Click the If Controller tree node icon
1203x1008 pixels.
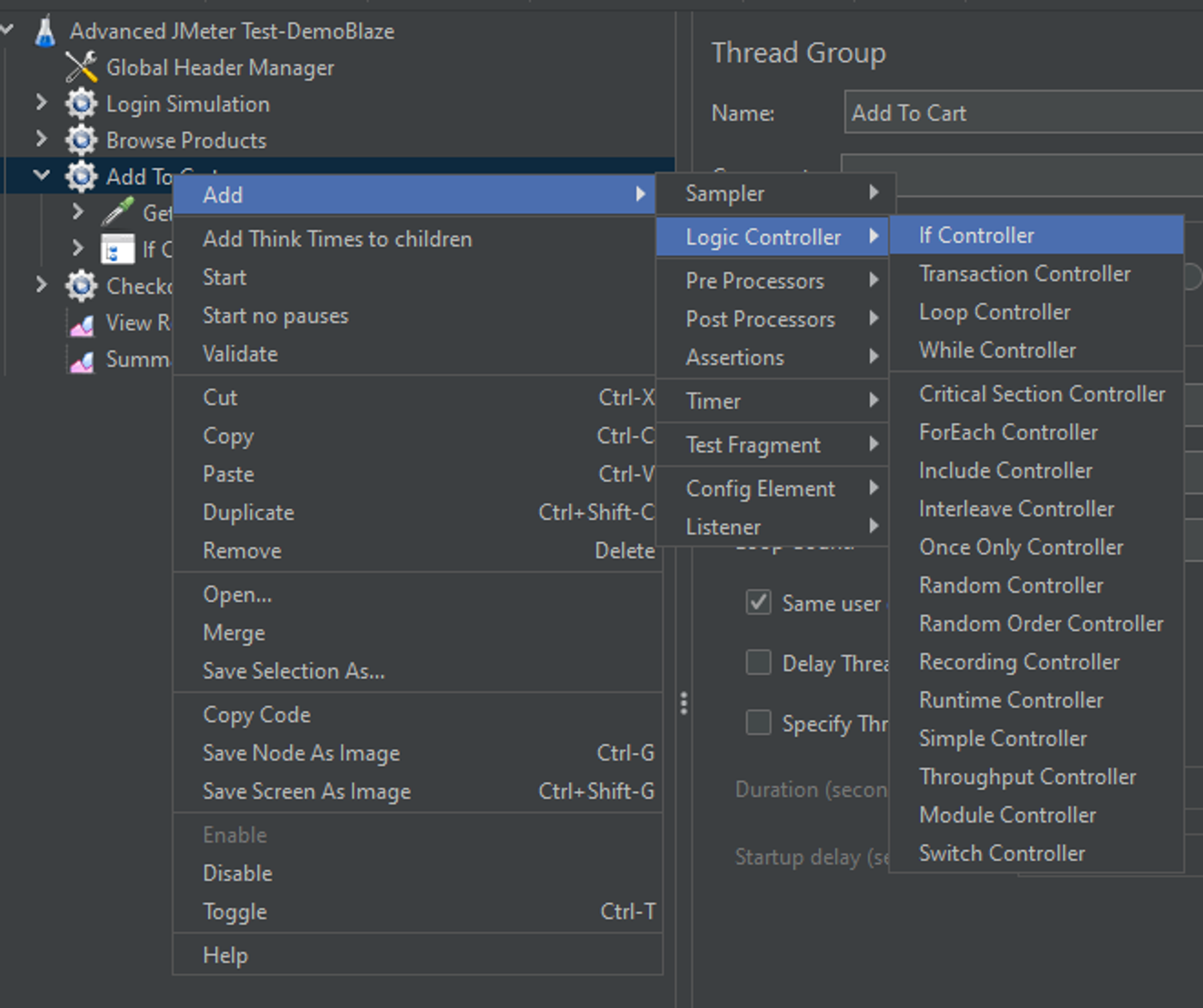[118, 249]
